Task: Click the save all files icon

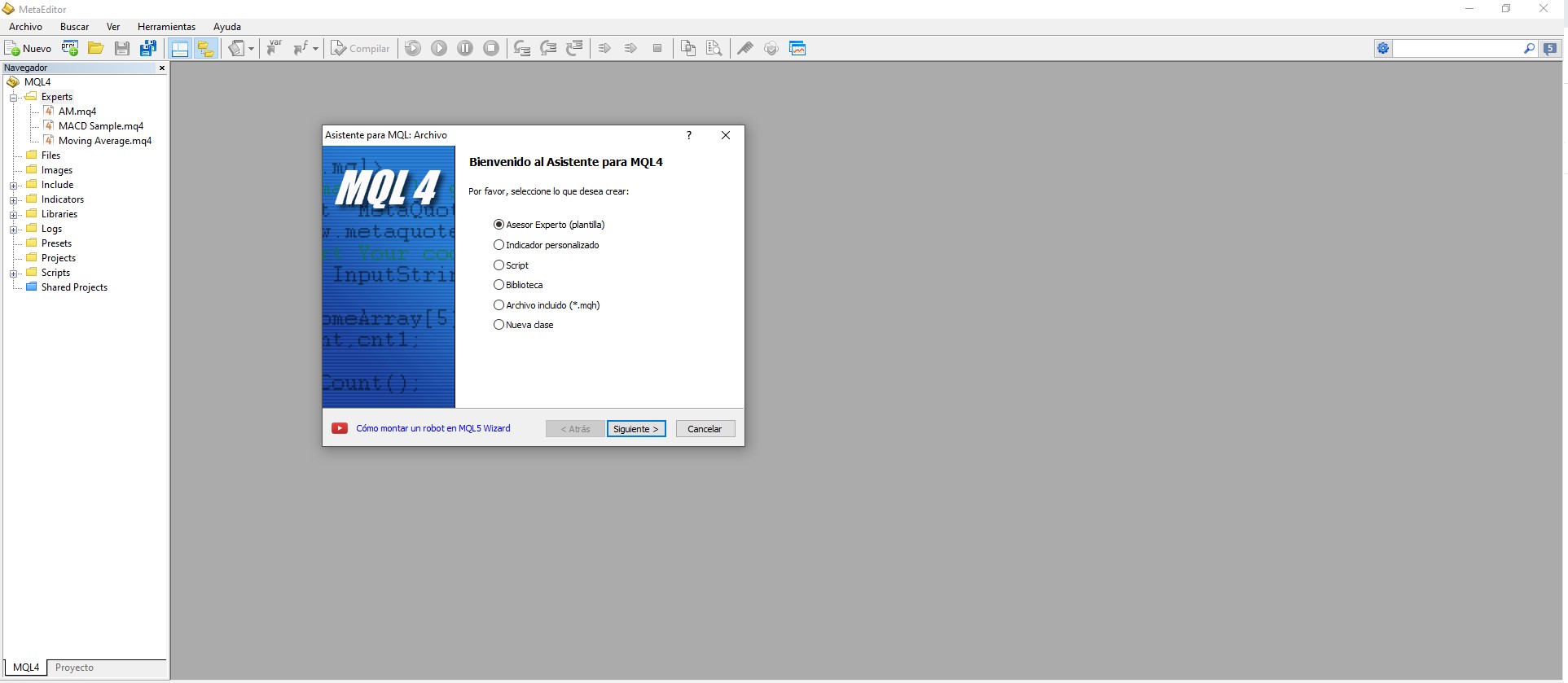Action: click(148, 49)
